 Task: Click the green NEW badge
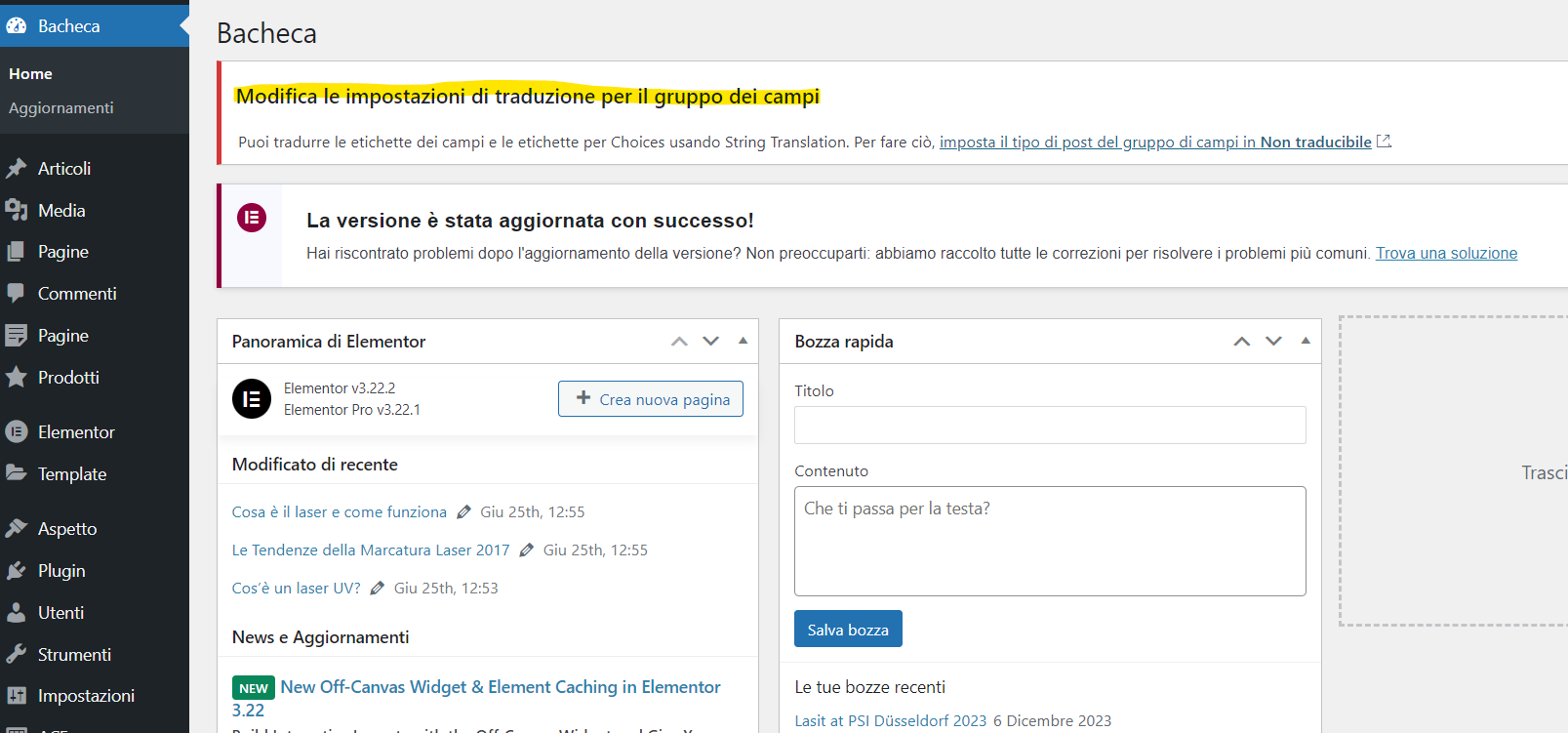(254, 688)
